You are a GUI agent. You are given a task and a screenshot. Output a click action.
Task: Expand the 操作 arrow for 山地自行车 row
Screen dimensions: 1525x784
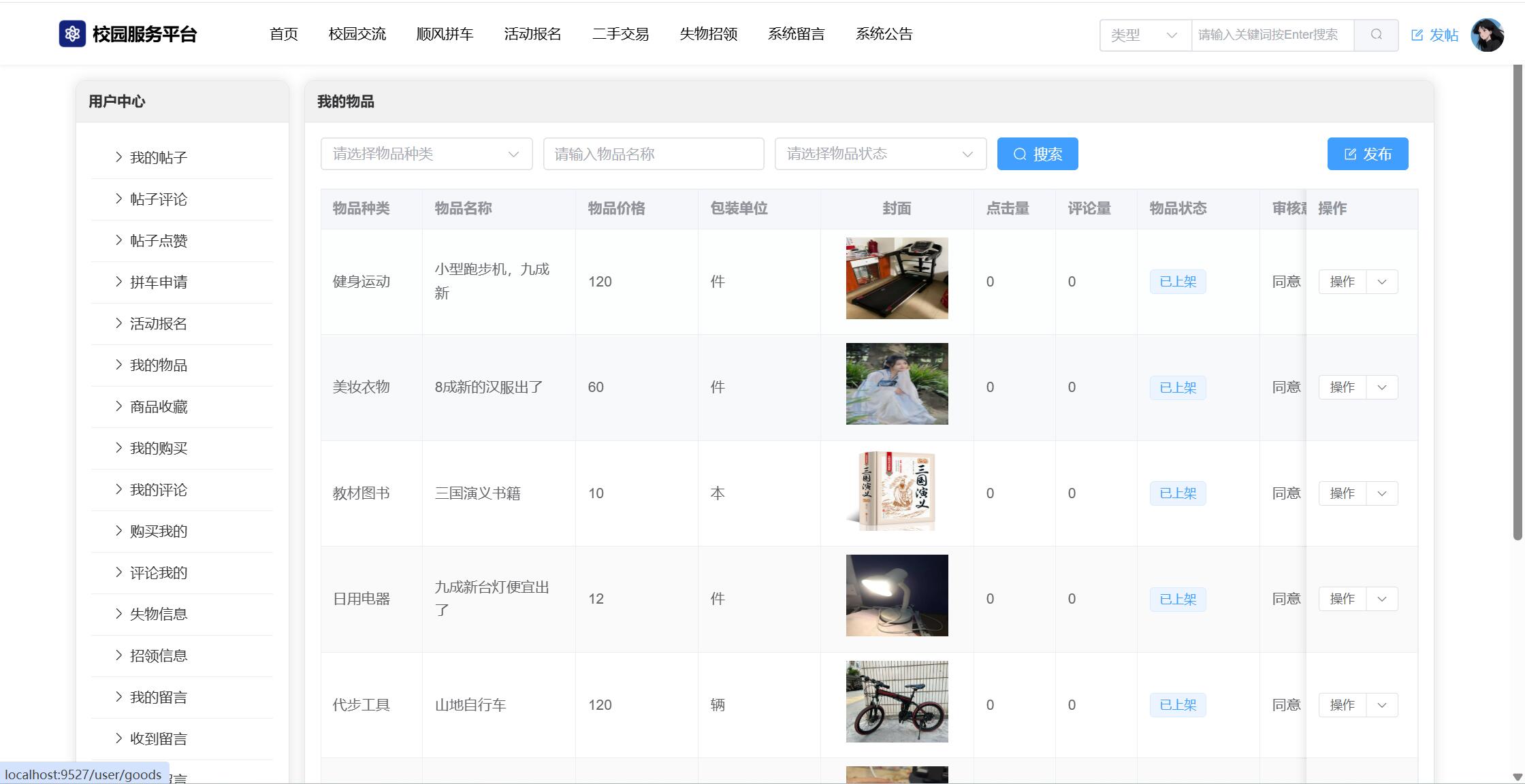tap(1381, 705)
